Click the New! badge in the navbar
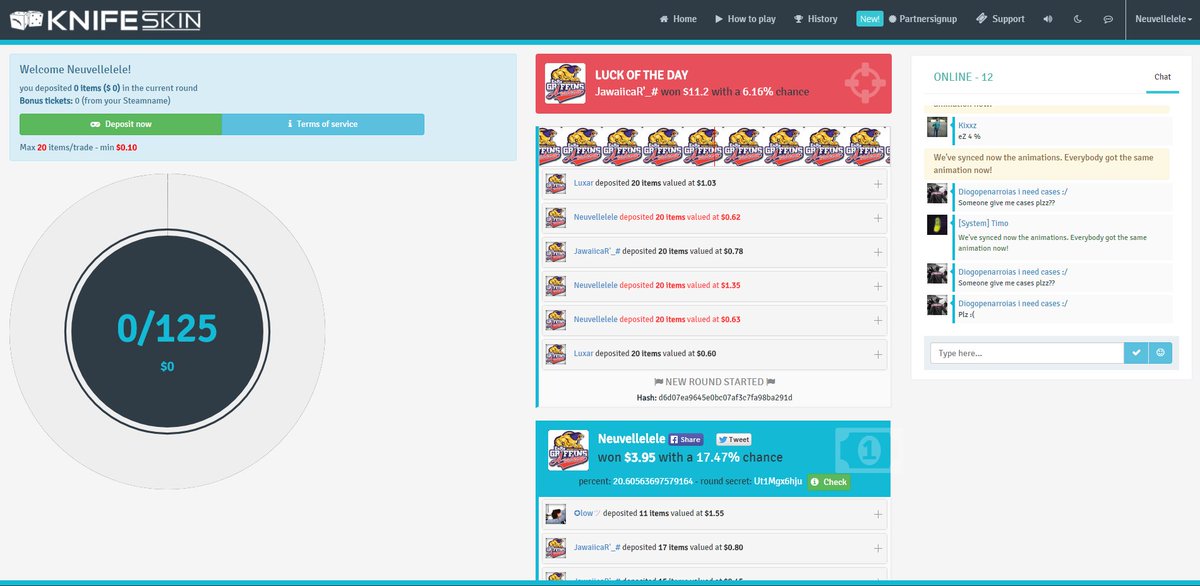1200x586 pixels. point(869,19)
